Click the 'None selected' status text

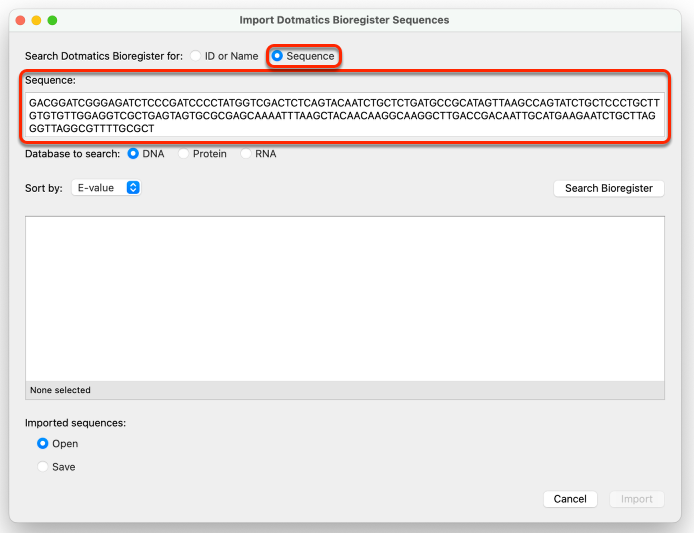(60, 390)
